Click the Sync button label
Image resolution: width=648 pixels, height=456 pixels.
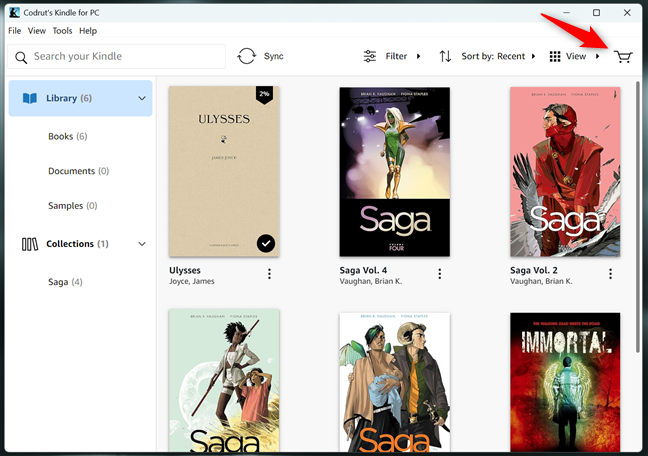(274, 56)
